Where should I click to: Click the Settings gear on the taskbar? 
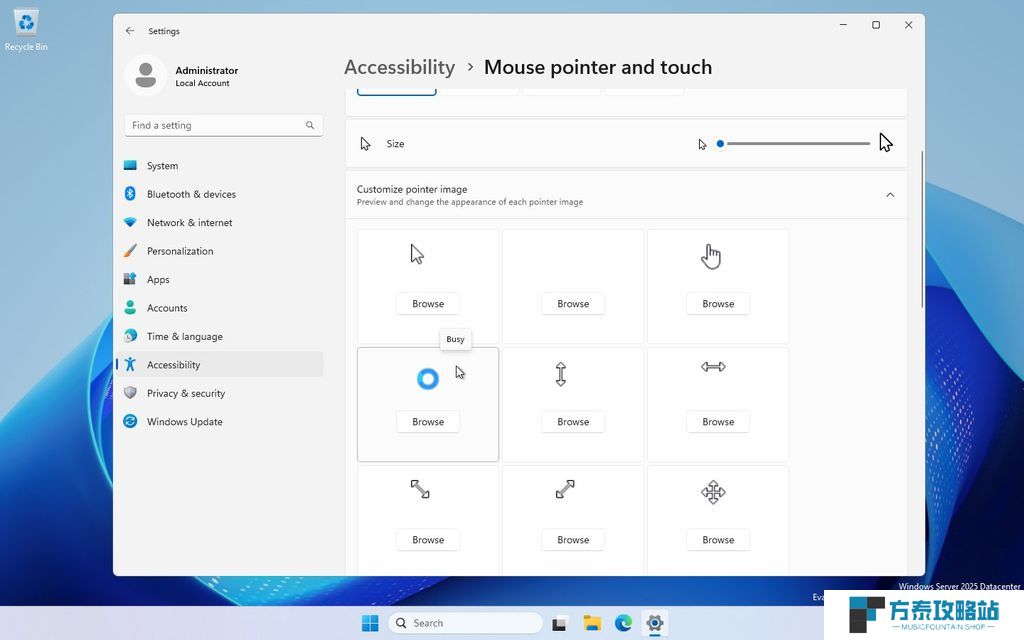pyautogui.click(x=655, y=623)
